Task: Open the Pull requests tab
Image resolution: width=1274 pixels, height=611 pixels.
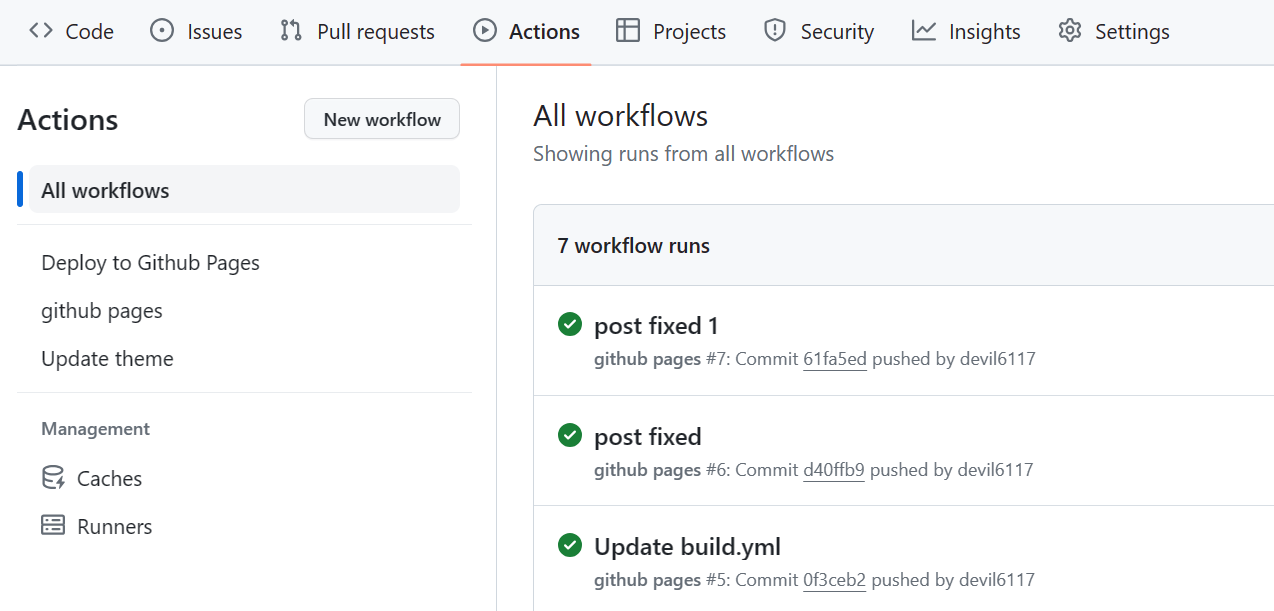Action: pyautogui.click(x=357, y=32)
